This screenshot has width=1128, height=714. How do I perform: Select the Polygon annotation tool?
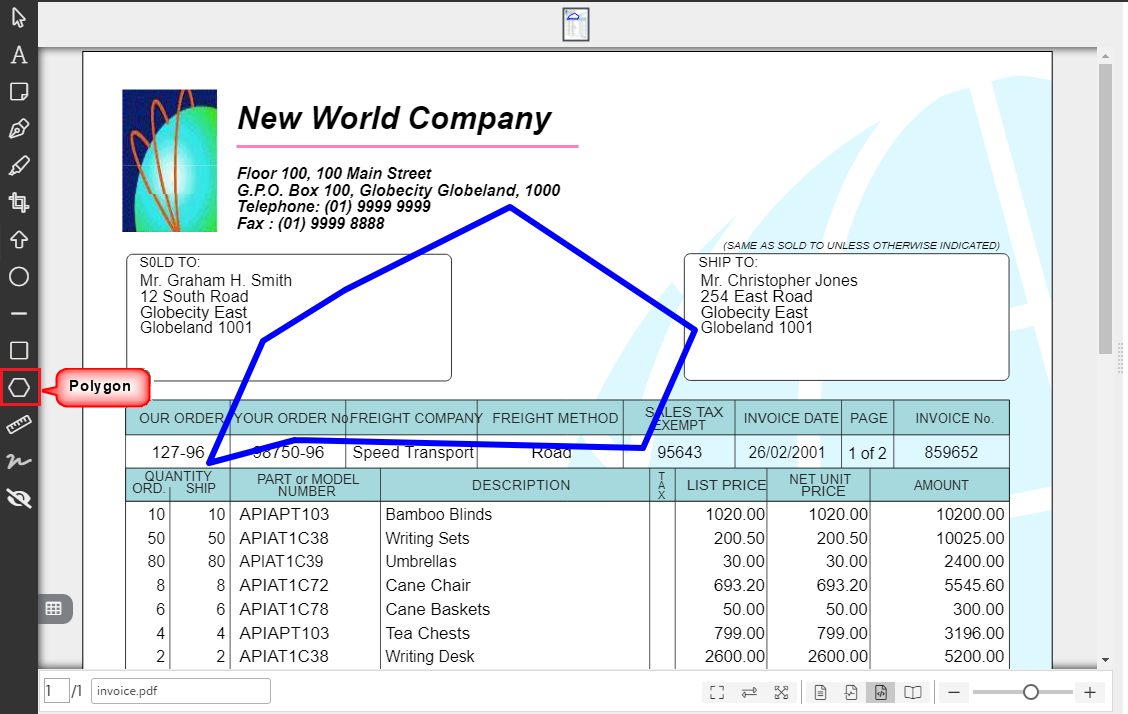[x=19, y=387]
